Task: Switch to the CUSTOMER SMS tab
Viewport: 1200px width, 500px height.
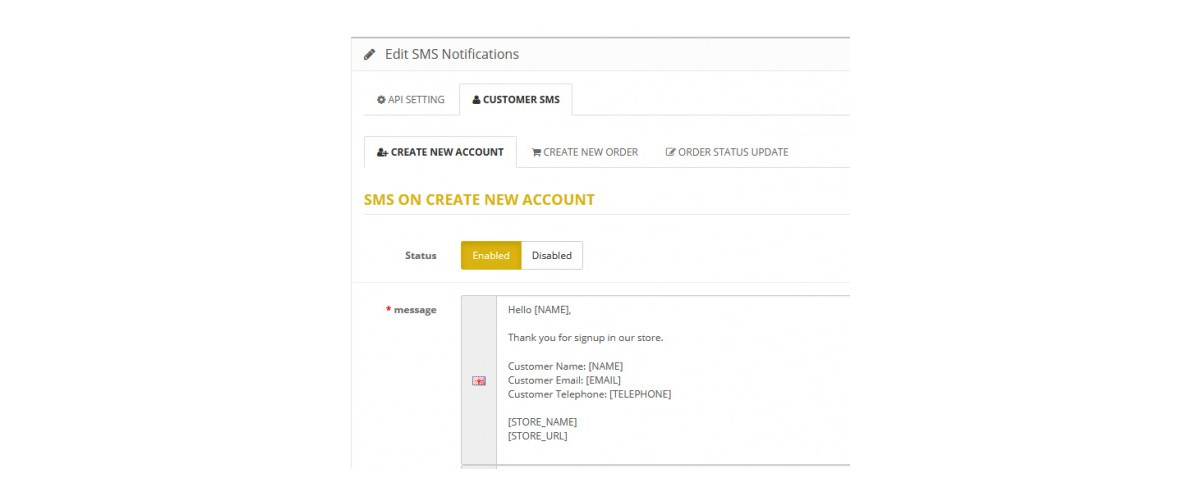Action: tap(516, 100)
